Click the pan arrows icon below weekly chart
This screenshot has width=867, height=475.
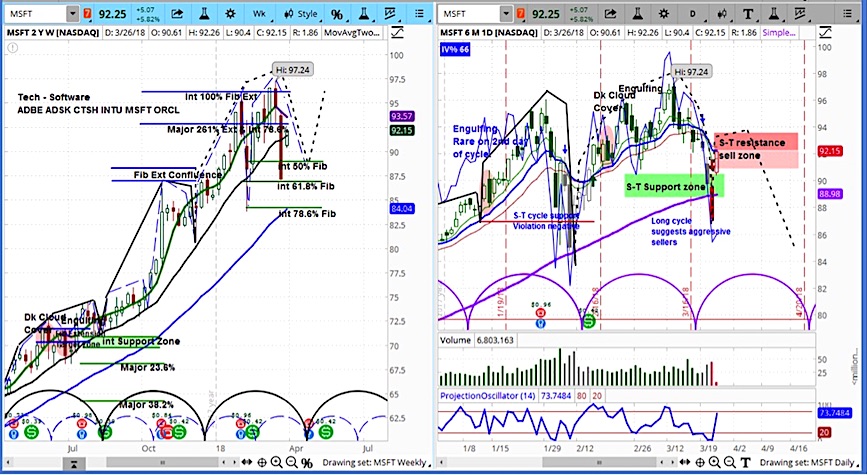point(248,463)
